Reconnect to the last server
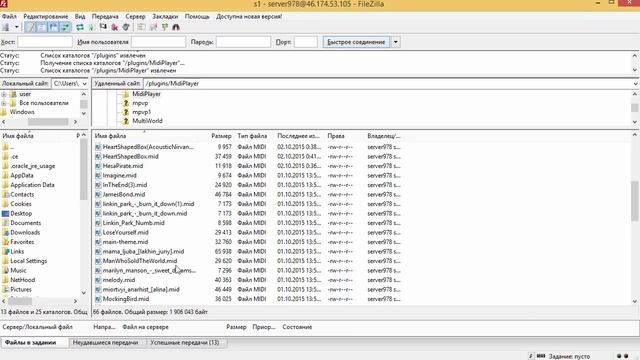Screen dimensions: 640x360 pos(126,27)
